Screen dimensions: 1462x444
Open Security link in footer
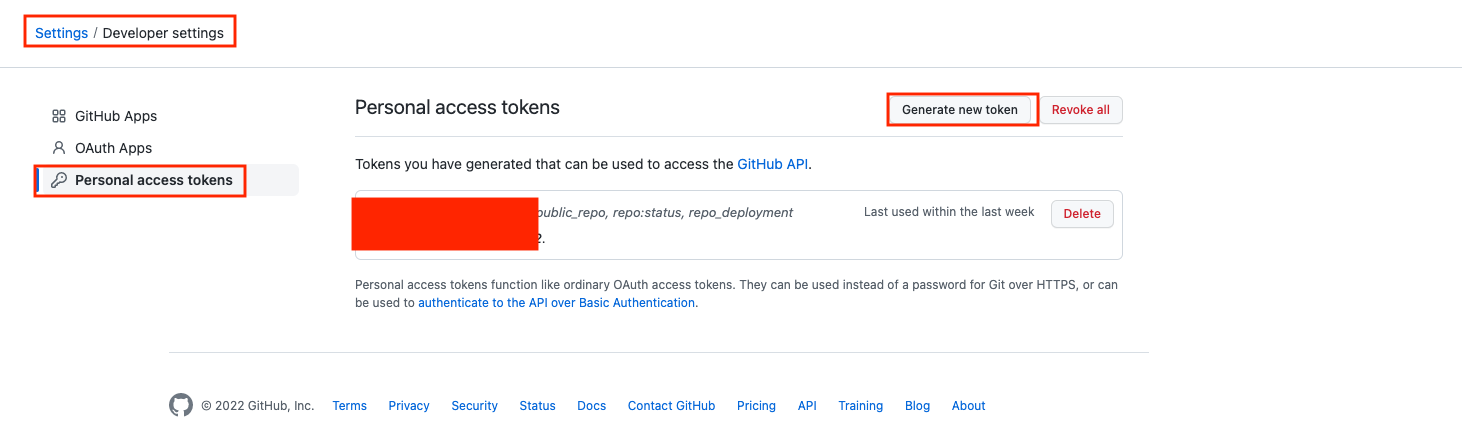(474, 406)
